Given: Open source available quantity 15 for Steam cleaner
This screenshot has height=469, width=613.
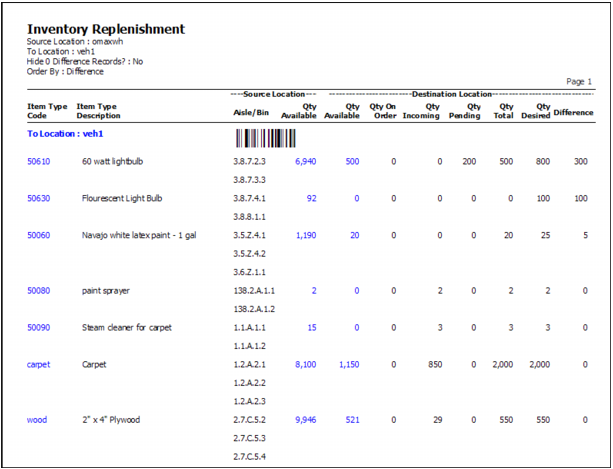Looking at the screenshot, I should [311, 328].
